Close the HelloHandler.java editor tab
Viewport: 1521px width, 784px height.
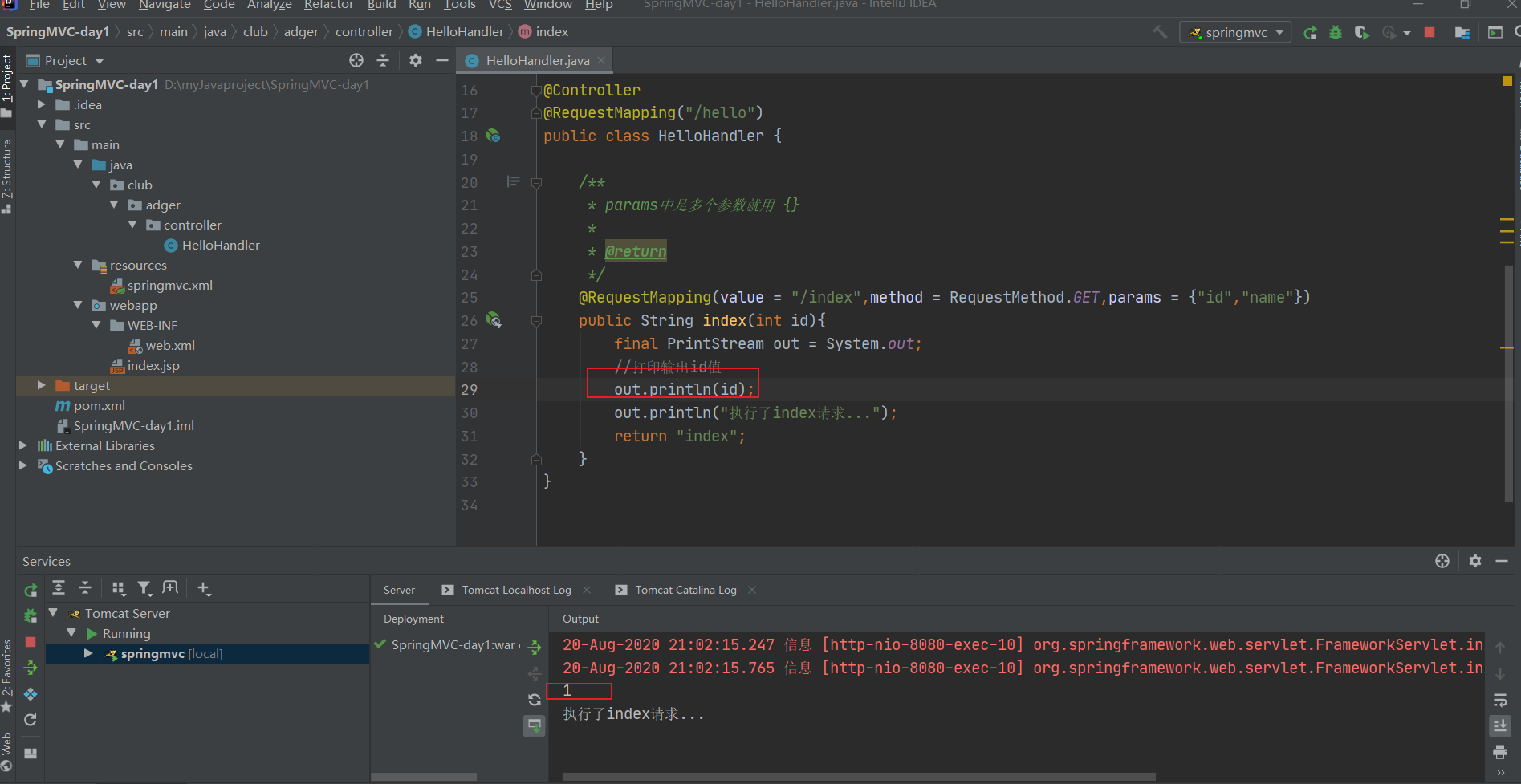pos(601,60)
